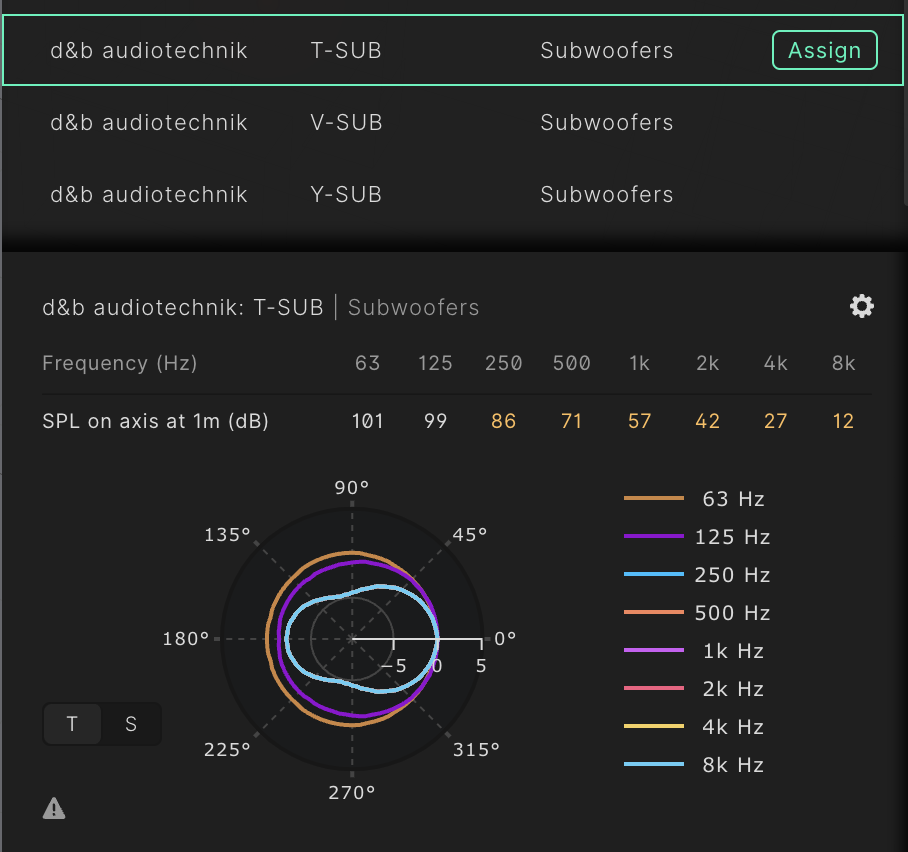This screenshot has height=852, width=908.
Task: Click the 180° label on polar plot
Action: click(185, 639)
